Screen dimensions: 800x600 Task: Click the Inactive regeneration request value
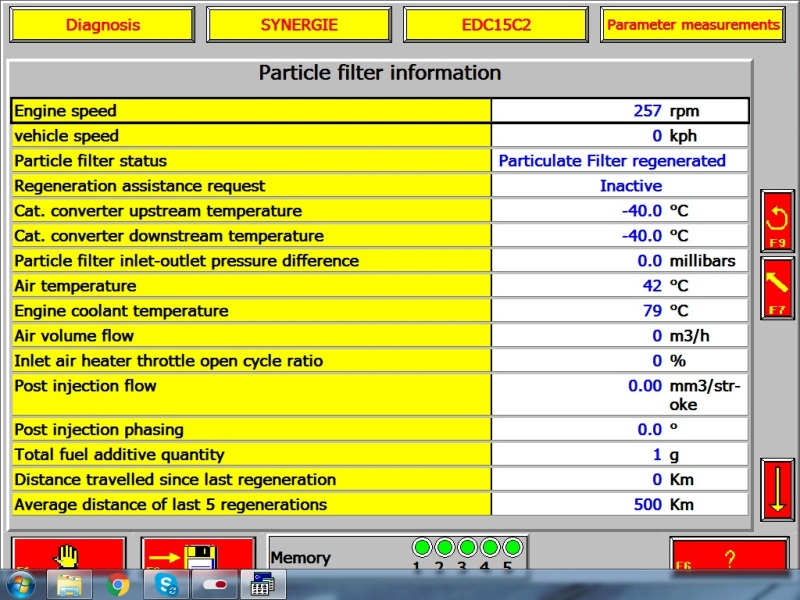(631, 186)
